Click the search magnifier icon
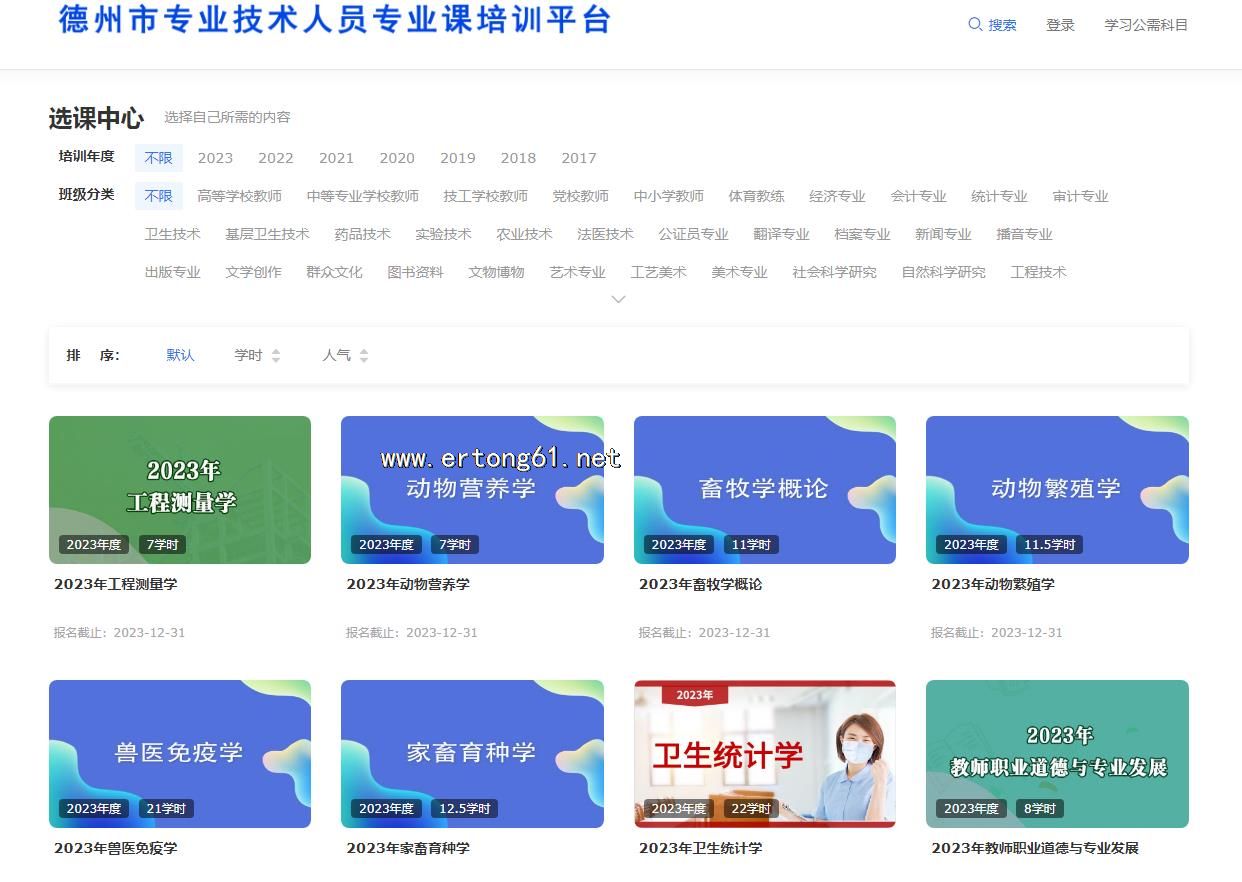The image size is (1242, 882). click(975, 25)
